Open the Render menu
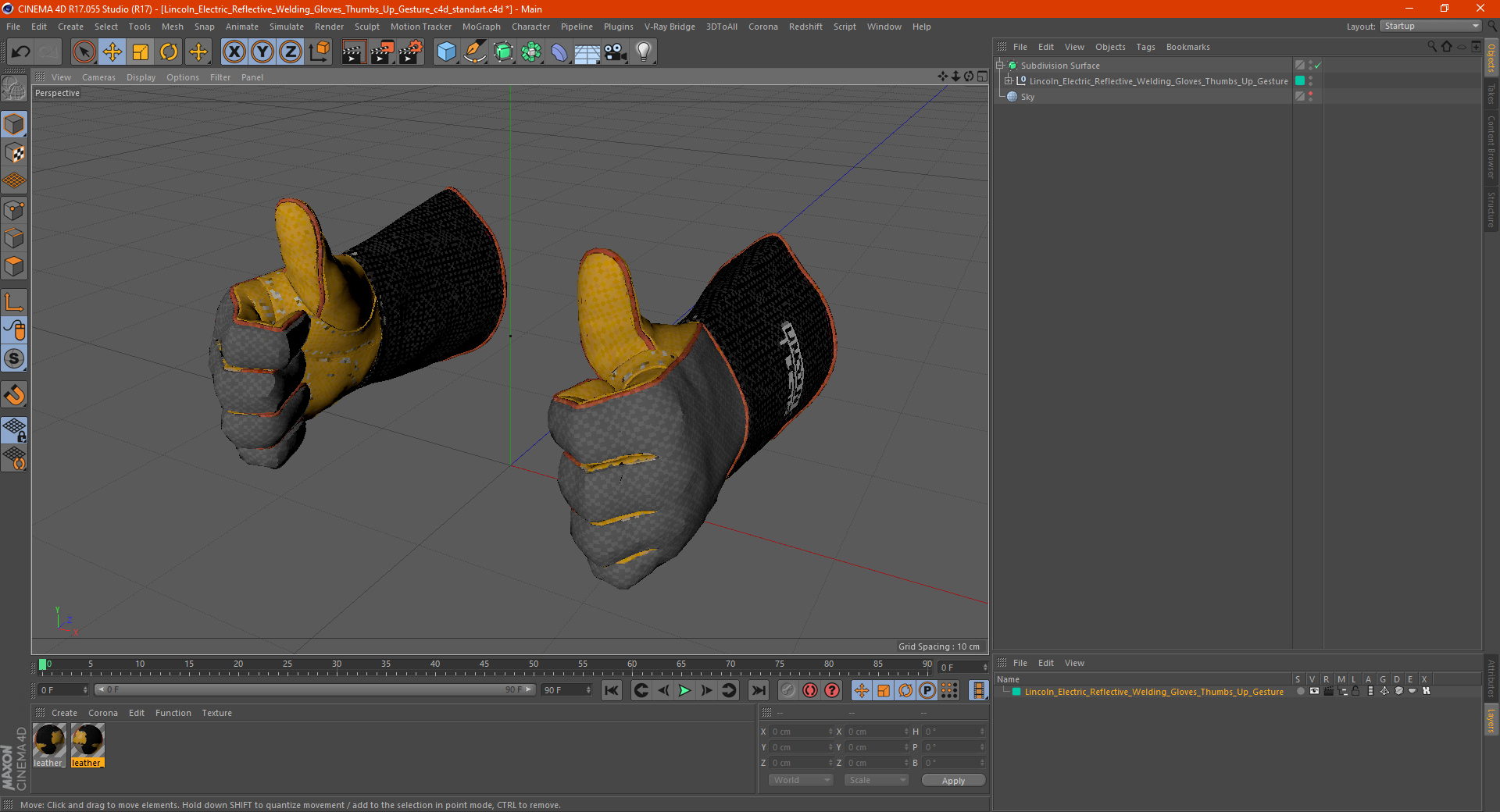Viewport: 1500px width, 812px height. coord(329,27)
